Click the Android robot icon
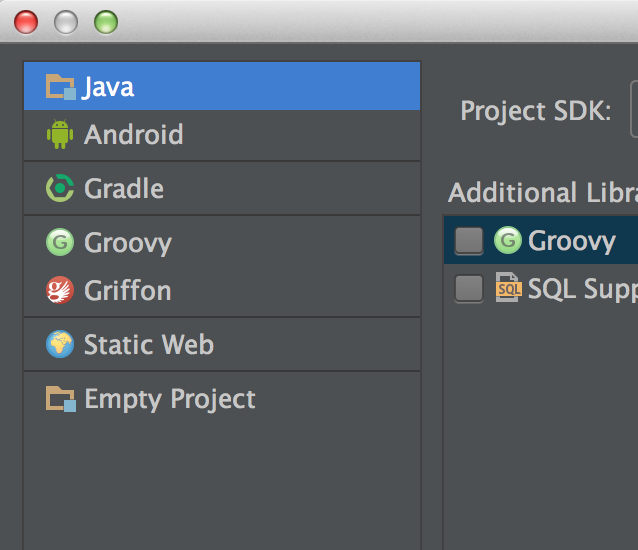 tap(60, 134)
